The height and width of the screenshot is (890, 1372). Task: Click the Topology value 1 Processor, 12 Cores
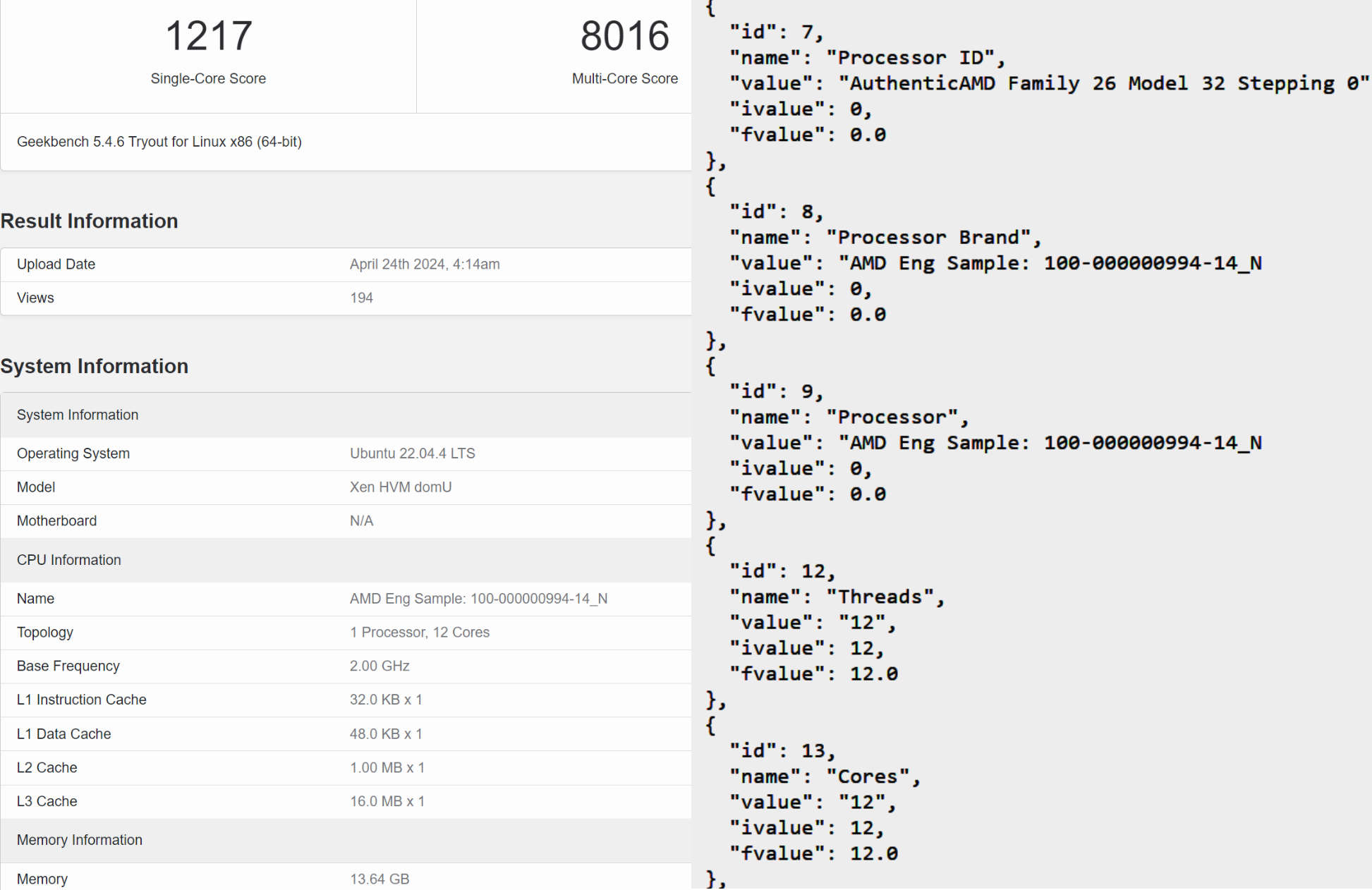(x=419, y=633)
